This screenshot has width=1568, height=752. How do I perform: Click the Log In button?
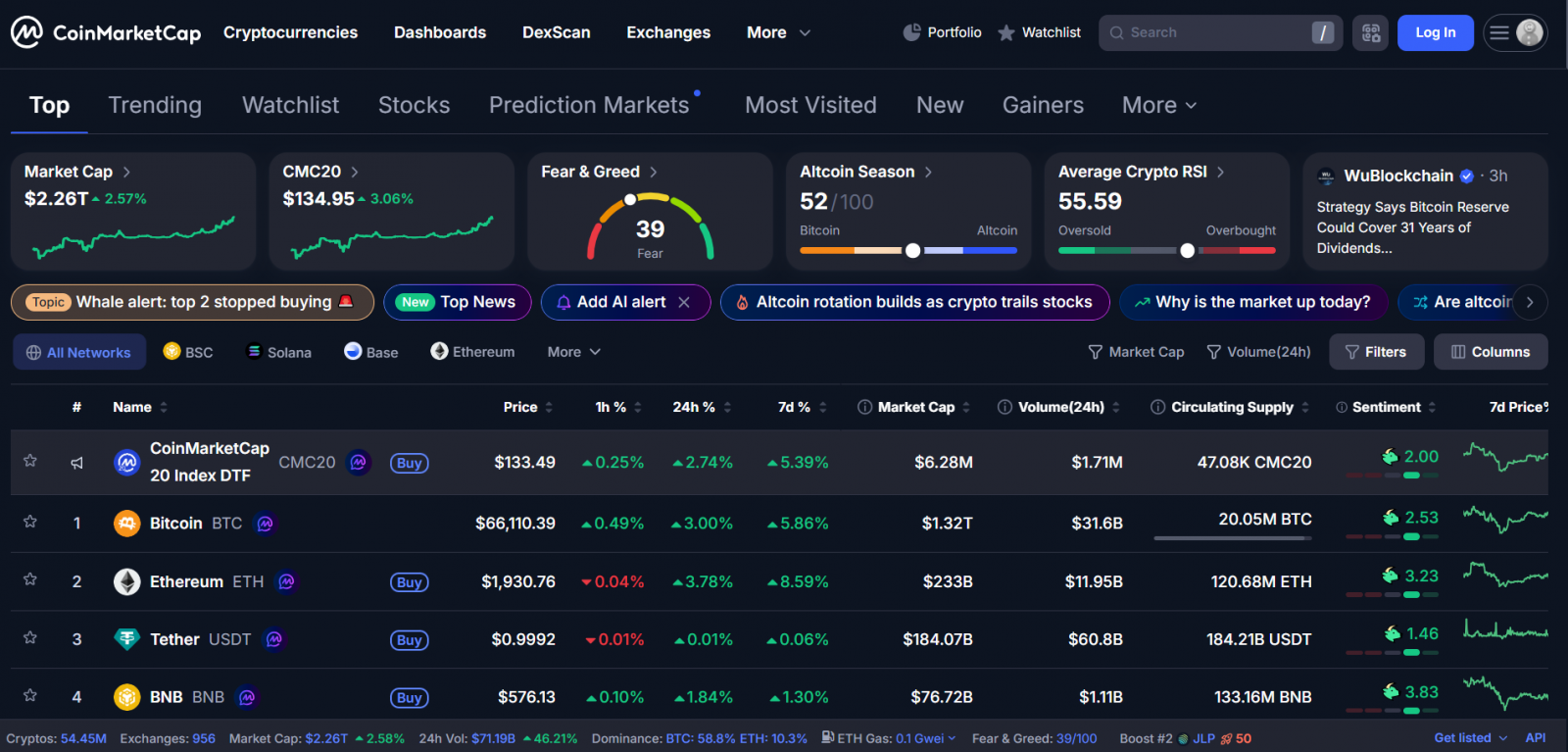click(1436, 32)
